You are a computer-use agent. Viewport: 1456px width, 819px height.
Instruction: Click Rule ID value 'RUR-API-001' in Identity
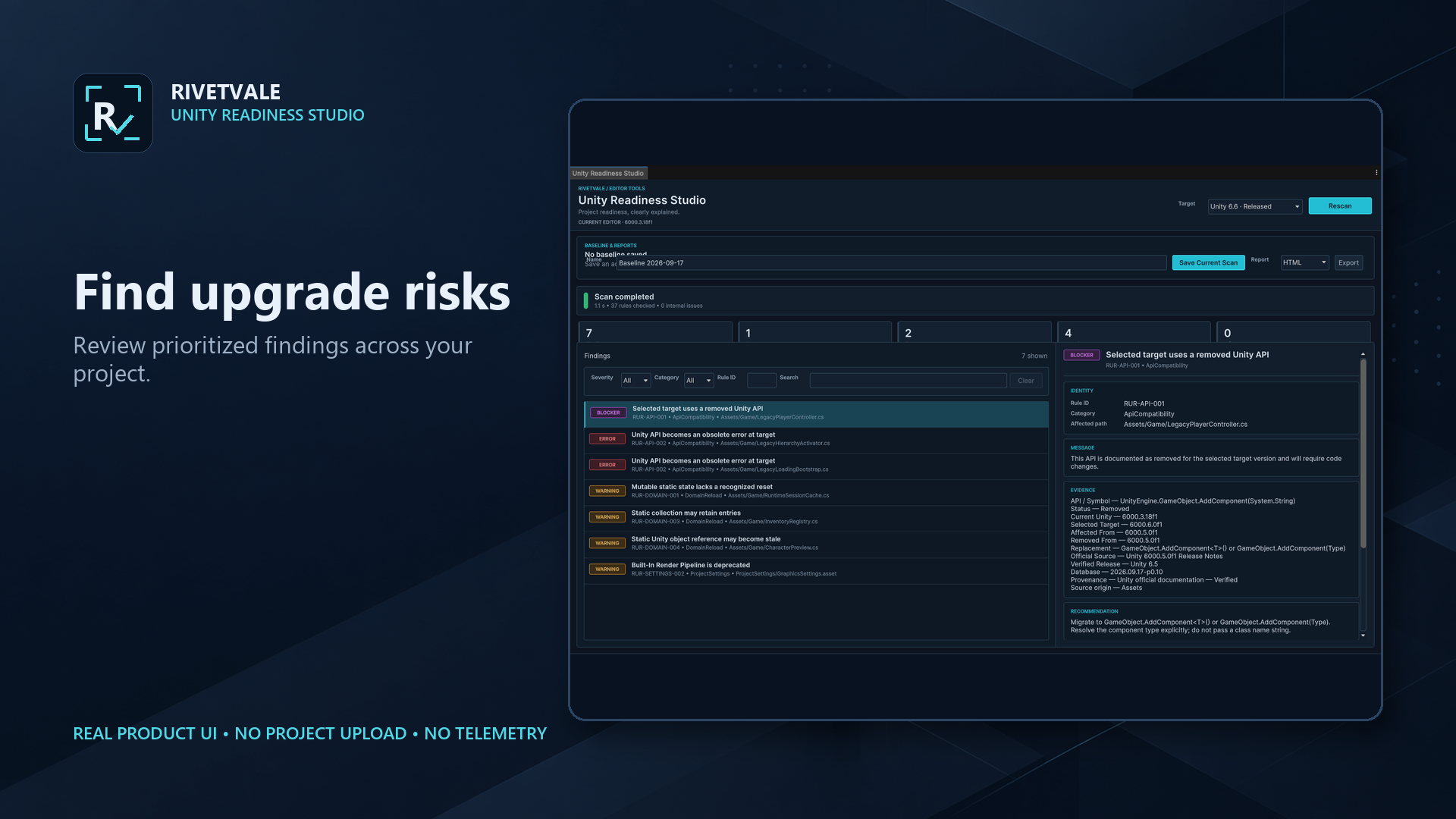pos(1144,403)
